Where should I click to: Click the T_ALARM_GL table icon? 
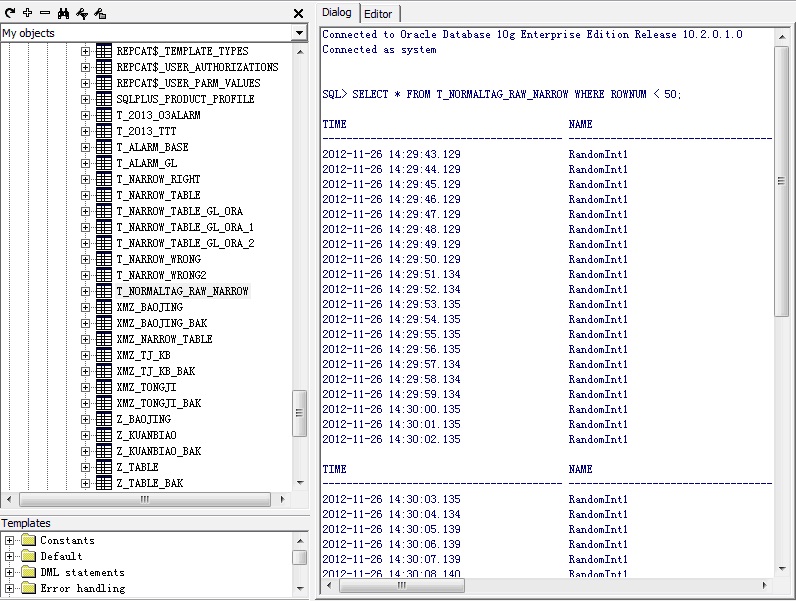pos(104,163)
